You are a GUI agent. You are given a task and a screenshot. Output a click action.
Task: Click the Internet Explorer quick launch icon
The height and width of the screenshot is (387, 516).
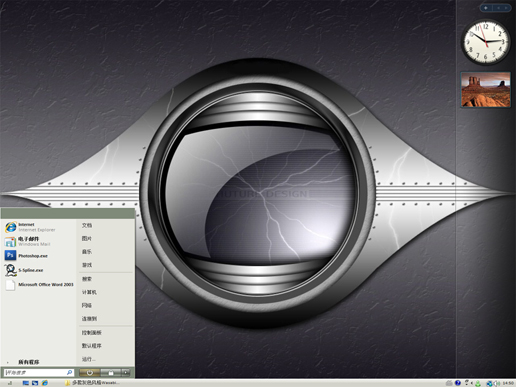click(45, 383)
